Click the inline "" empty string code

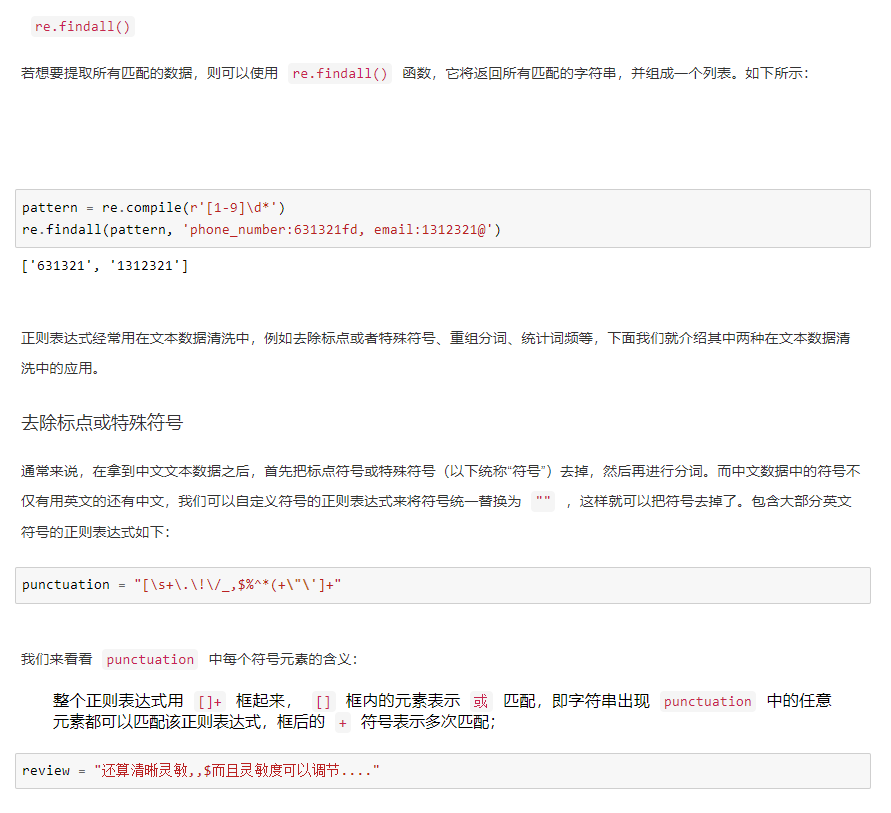(543, 502)
